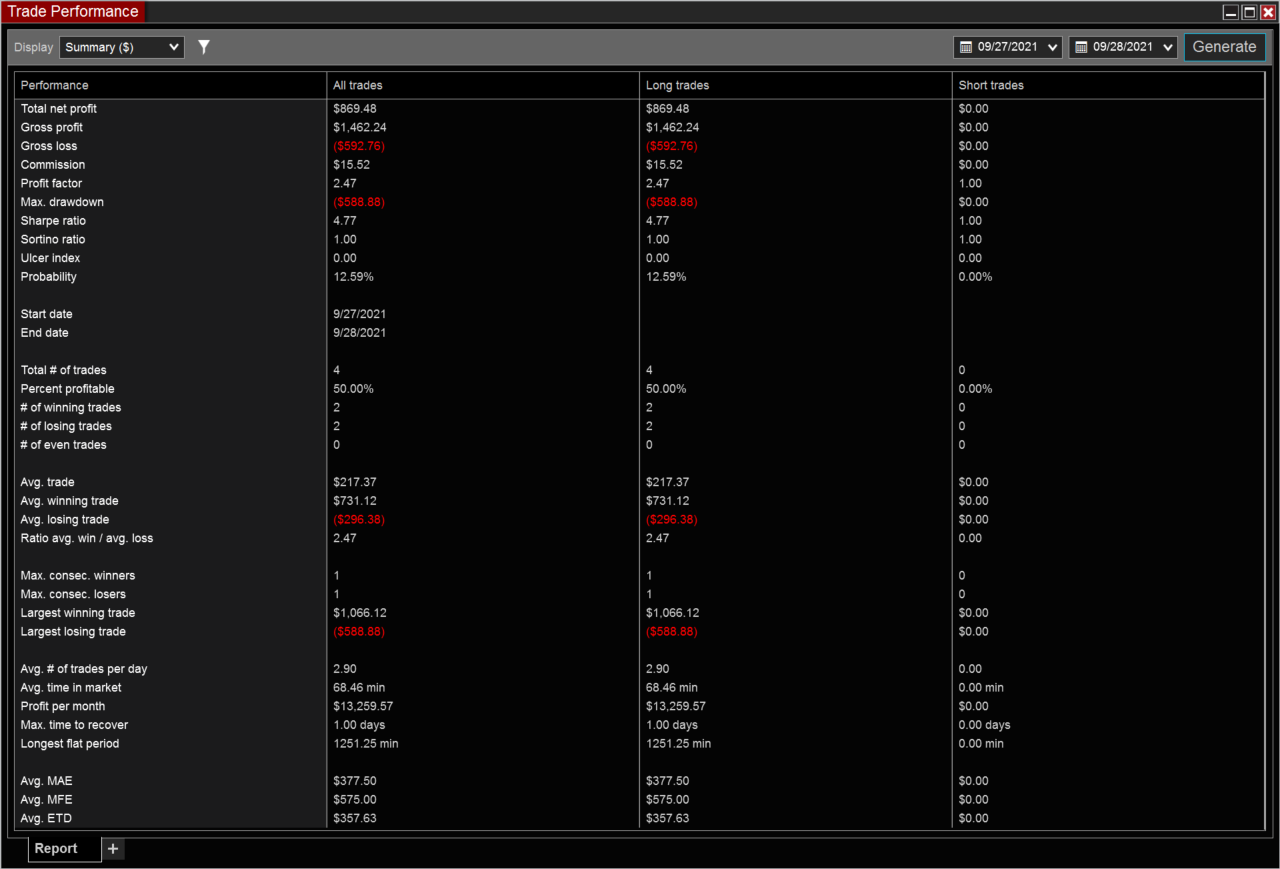This screenshot has height=869, width=1280.
Task: Select the # of losing trades row label
Action: 66,426
